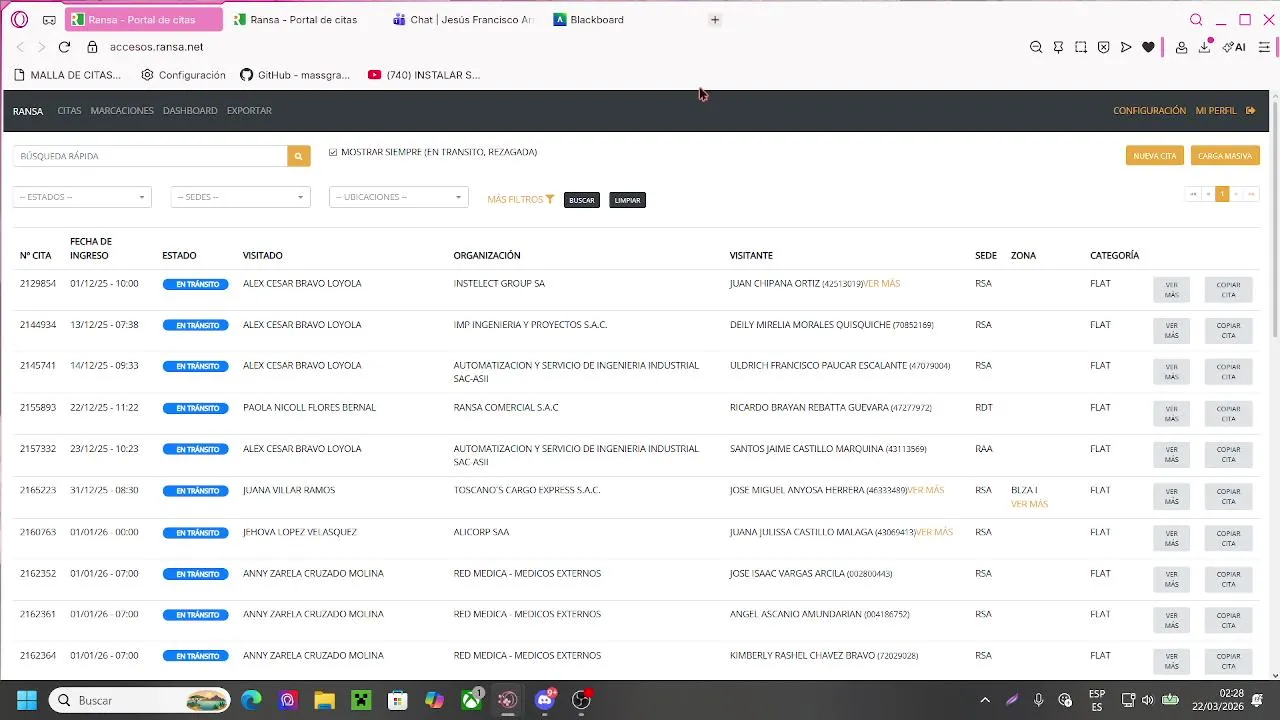The image size is (1280, 720).
Task: Click the black Buscar button
Action: pos(582,200)
